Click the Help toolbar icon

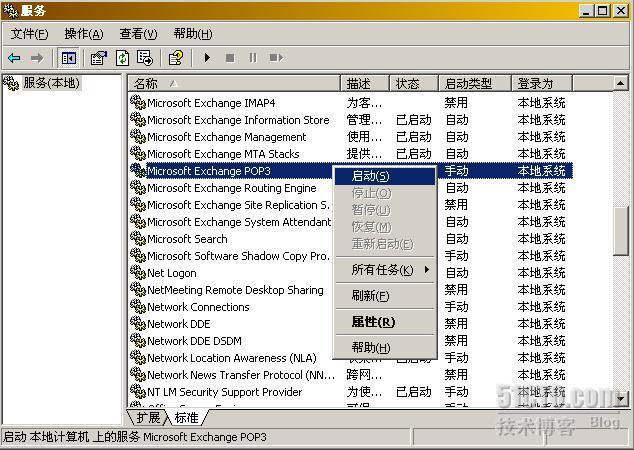[176, 58]
